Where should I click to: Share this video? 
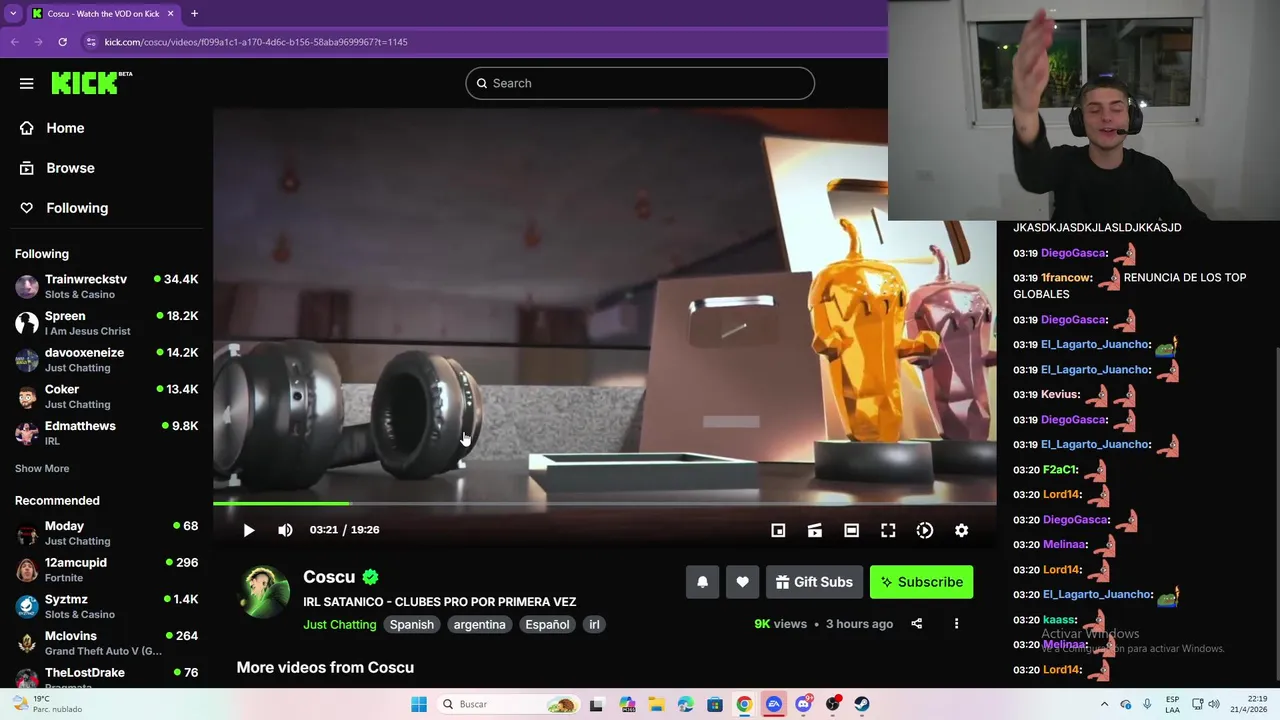click(x=916, y=624)
